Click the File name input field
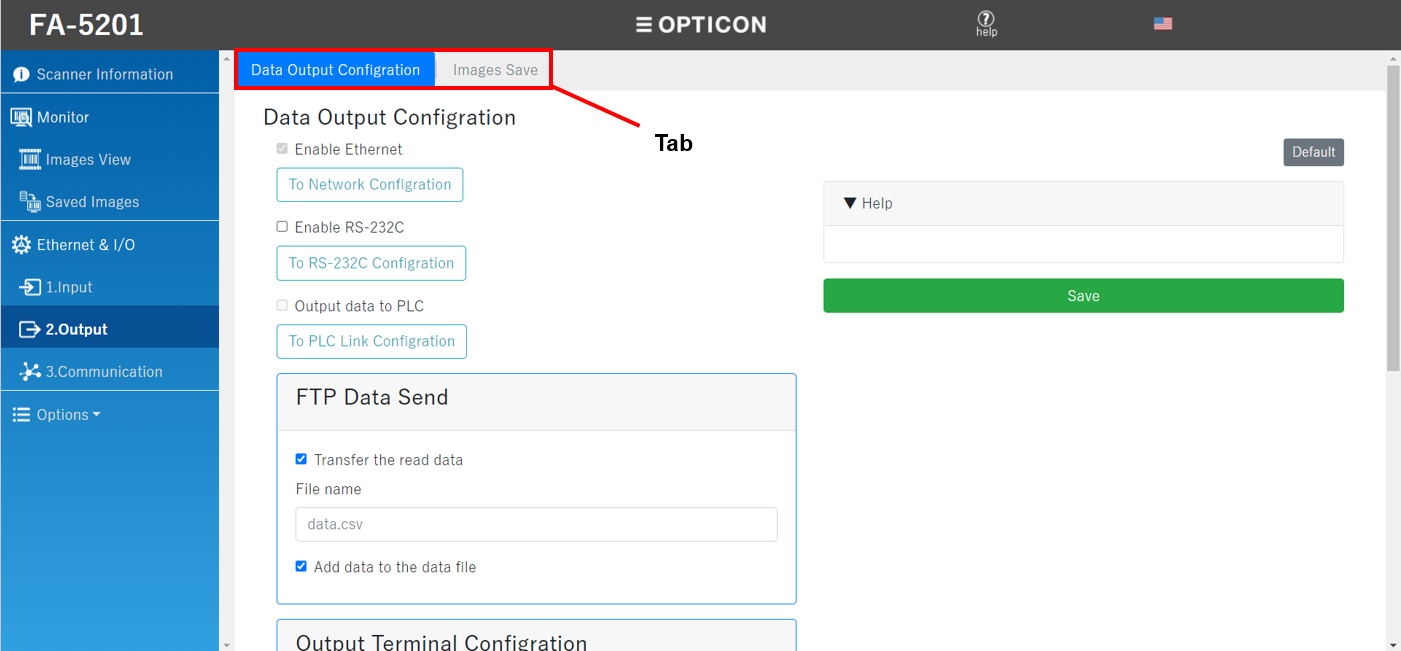The width and height of the screenshot is (1401, 651). (x=536, y=525)
